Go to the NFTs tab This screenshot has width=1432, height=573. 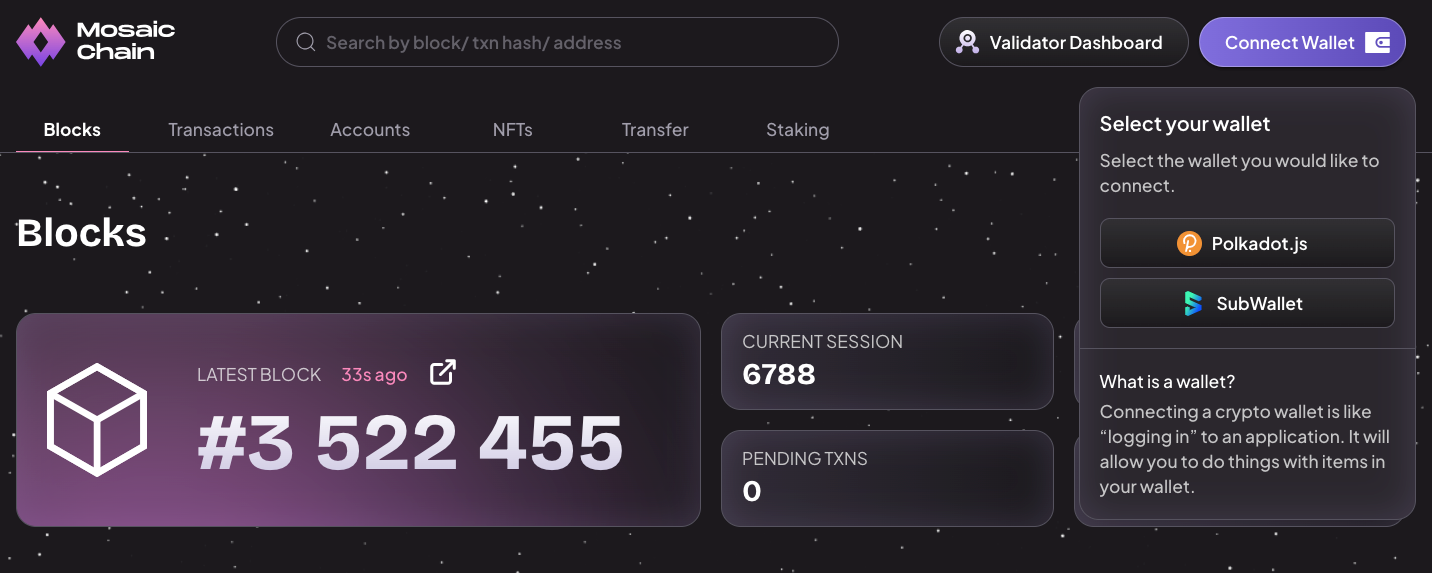pyautogui.click(x=512, y=130)
